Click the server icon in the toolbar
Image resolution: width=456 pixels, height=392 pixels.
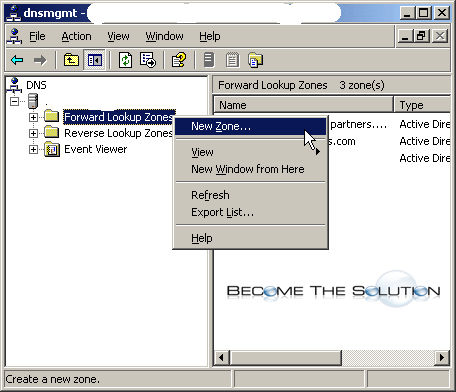209,60
